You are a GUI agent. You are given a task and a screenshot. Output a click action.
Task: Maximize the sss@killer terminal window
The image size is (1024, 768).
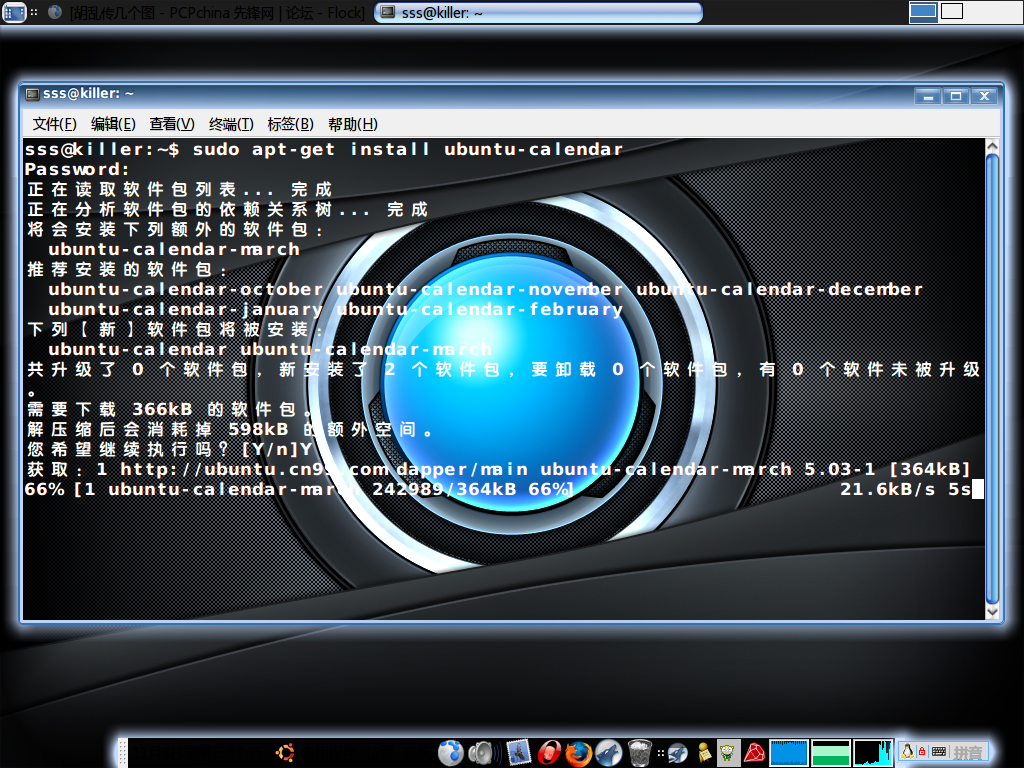click(x=956, y=97)
